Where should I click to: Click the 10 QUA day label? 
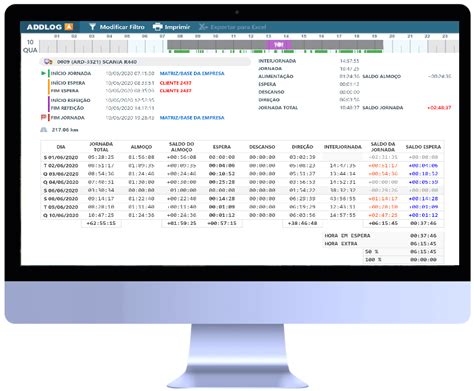pyautogui.click(x=30, y=46)
